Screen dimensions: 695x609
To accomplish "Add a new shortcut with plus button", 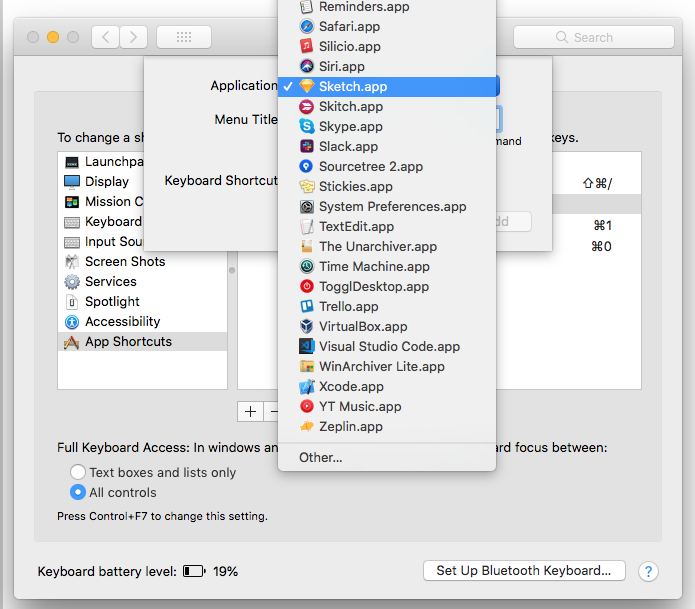I will (x=250, y=412).
